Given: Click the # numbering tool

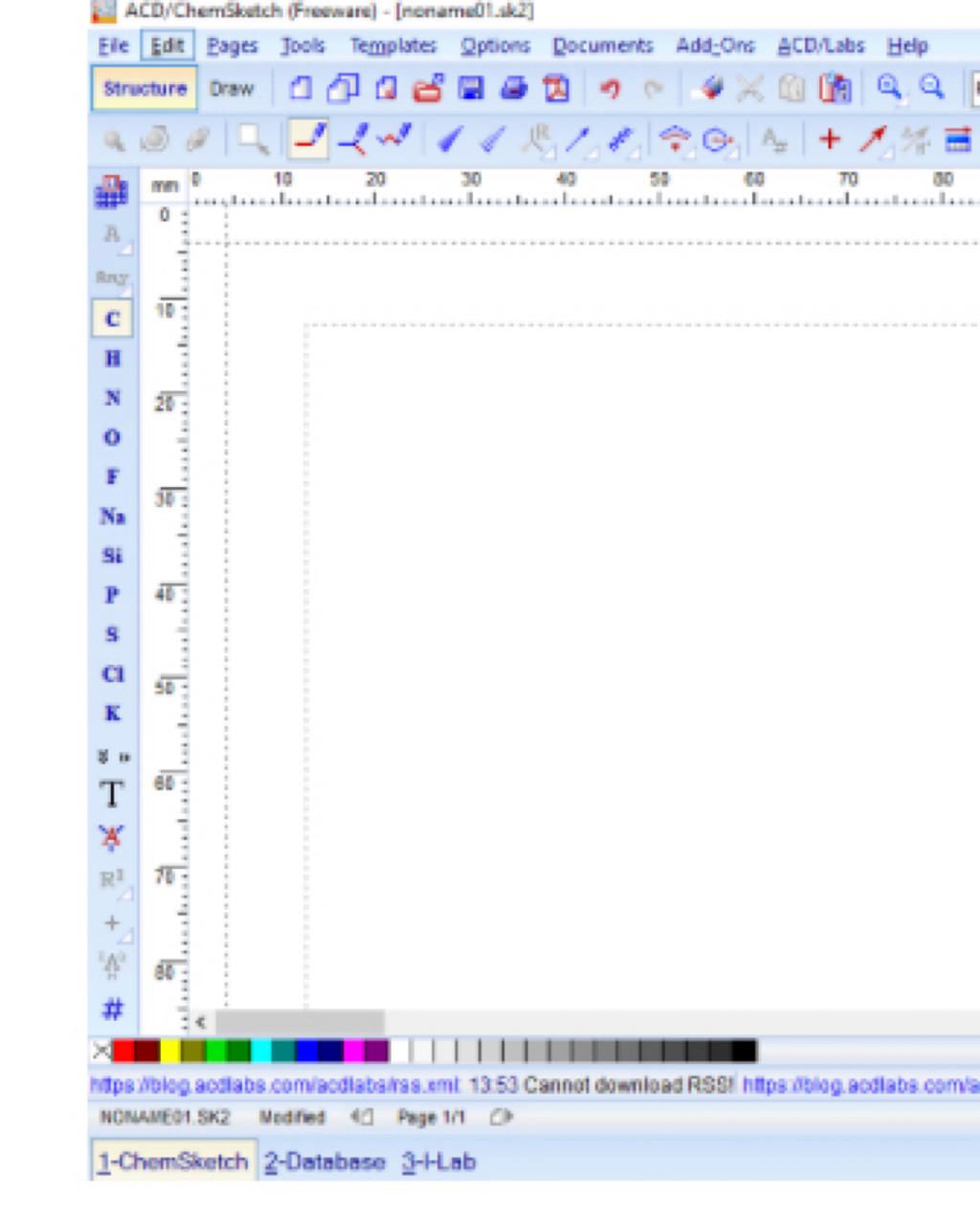Looking at the screenshot, I should 112,1009.
